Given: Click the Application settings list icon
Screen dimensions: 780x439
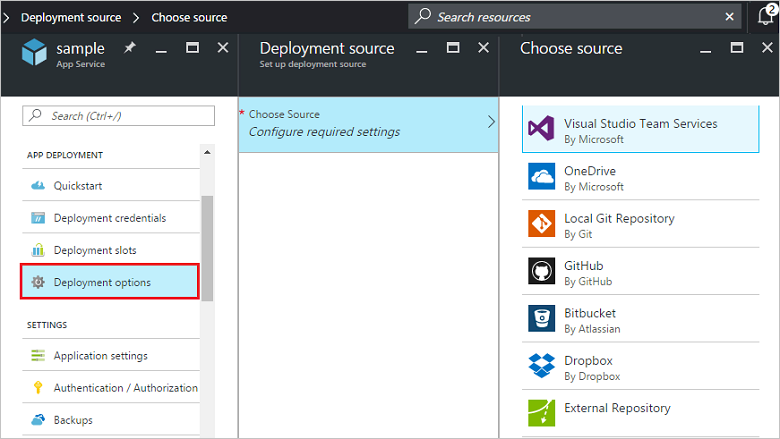Looking at the screenshot, I should pos(38,355).
